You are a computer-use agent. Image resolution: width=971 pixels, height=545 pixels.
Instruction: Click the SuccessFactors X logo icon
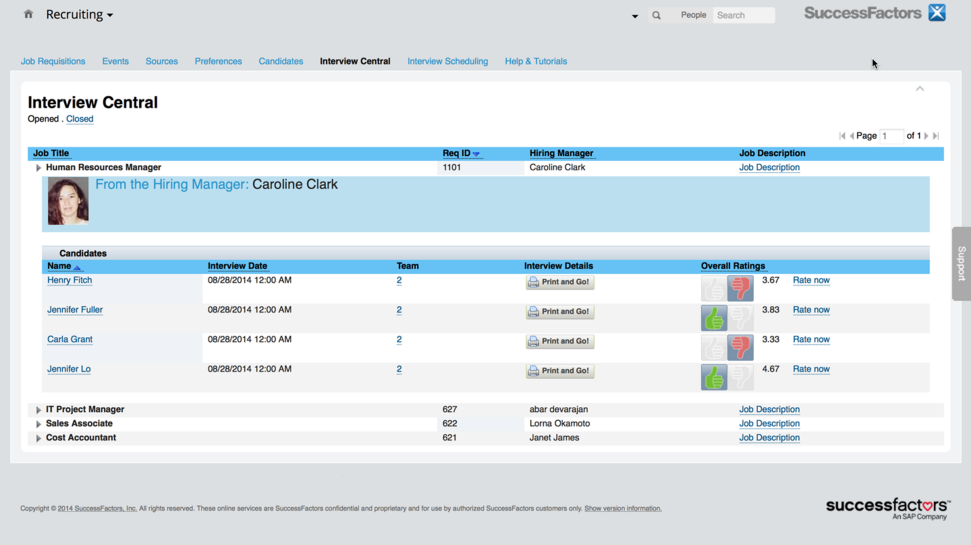[x=937, y=12]
